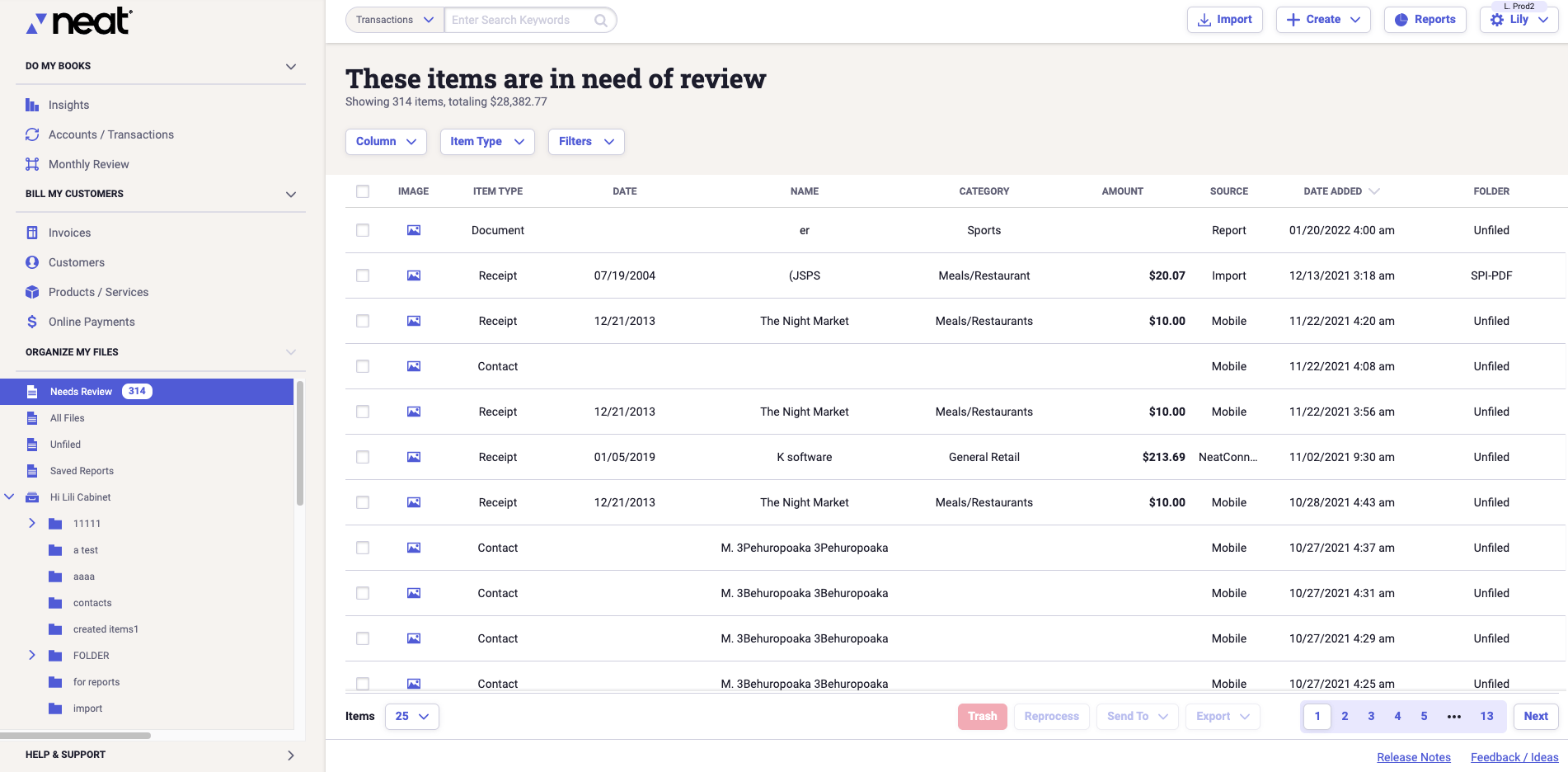The image size is (1568, 772).
Task: Open the Customers section
Action: 75,262
